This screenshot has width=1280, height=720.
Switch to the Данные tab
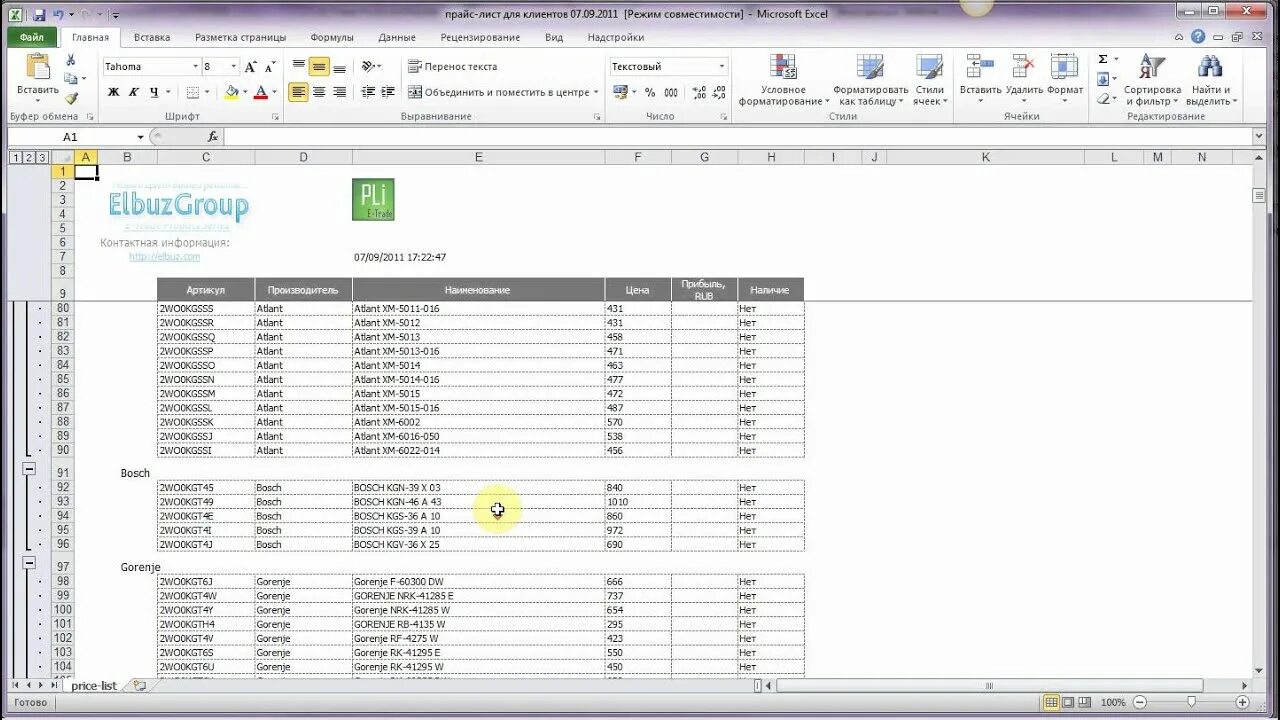tap(397, 37)
